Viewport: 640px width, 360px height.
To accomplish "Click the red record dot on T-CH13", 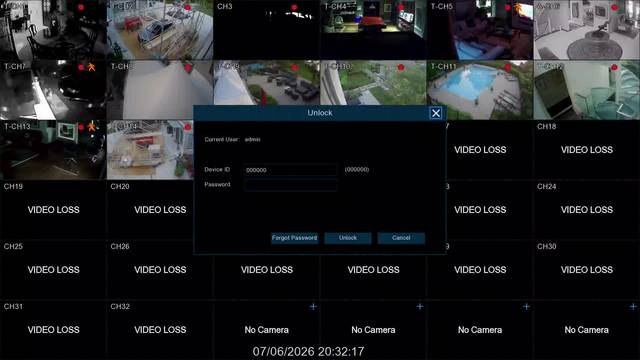I will click(81, 127).
